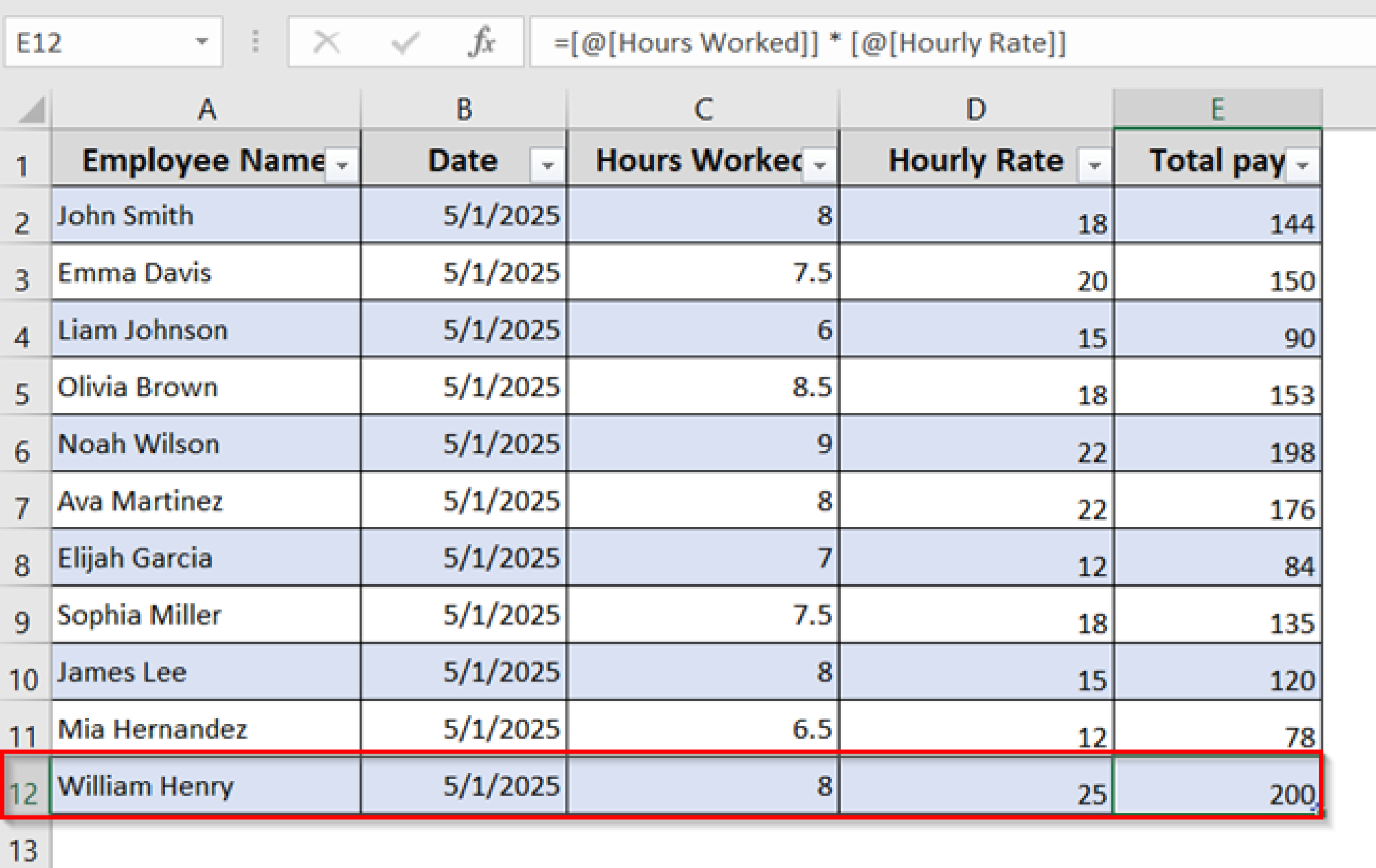Open the Date column filter dropdown

(x=546, y=165)
